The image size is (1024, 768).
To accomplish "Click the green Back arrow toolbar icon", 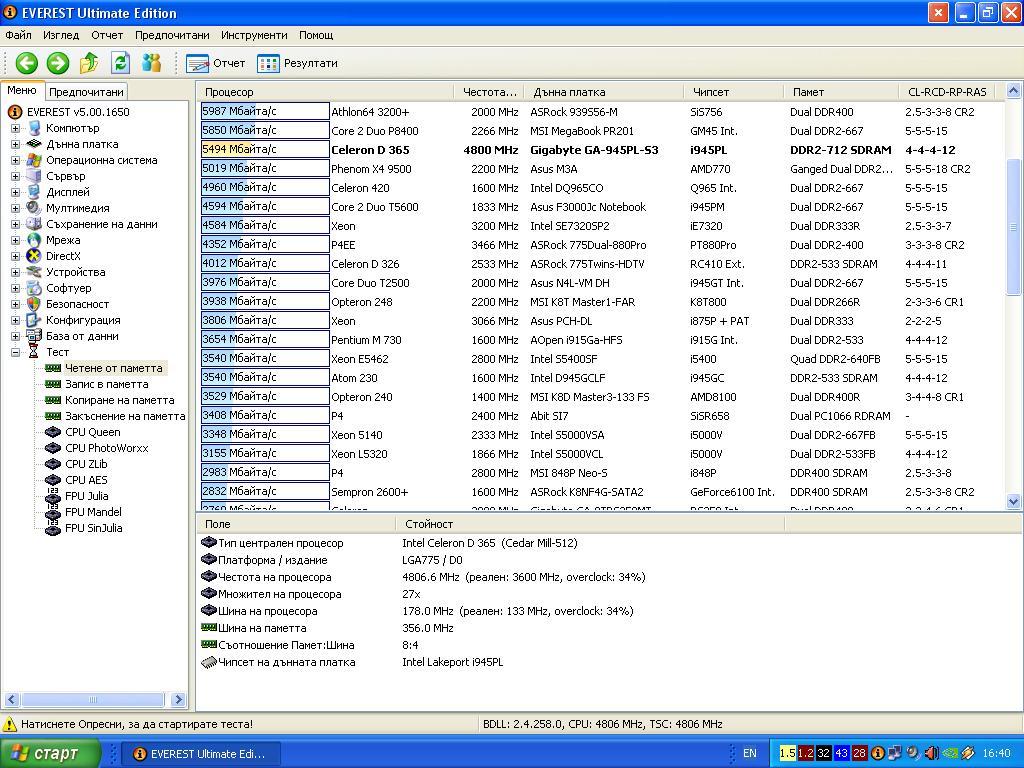I will (x=27, y=63).
